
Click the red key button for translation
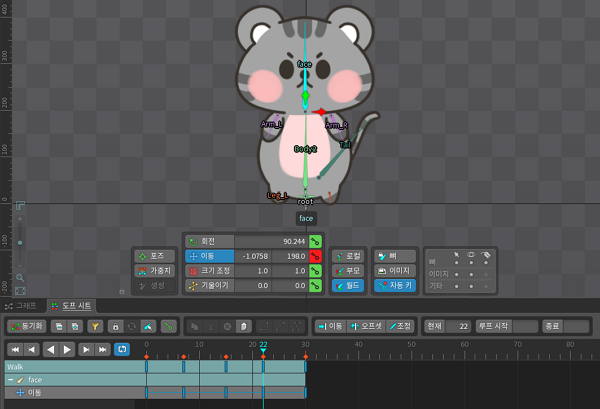click(315, 256)
